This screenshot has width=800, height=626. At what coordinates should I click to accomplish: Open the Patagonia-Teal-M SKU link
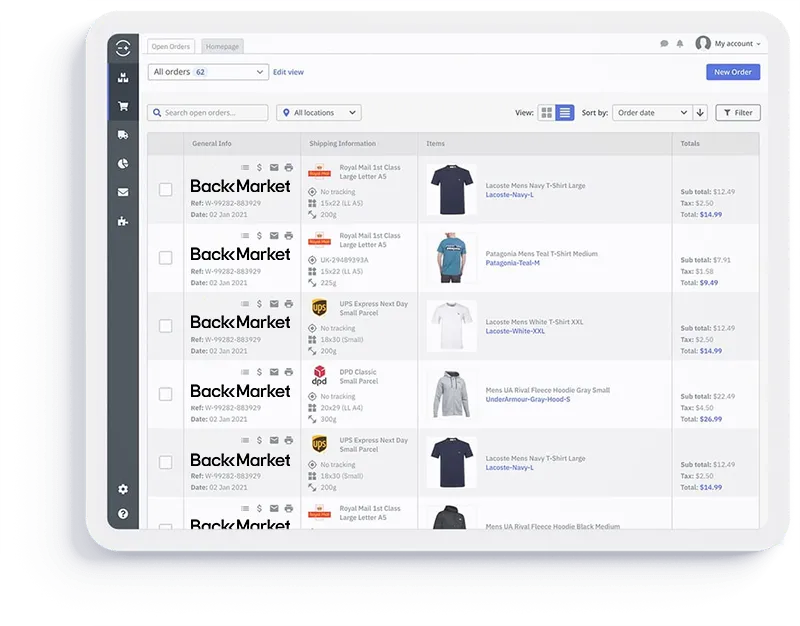point(512,263)
